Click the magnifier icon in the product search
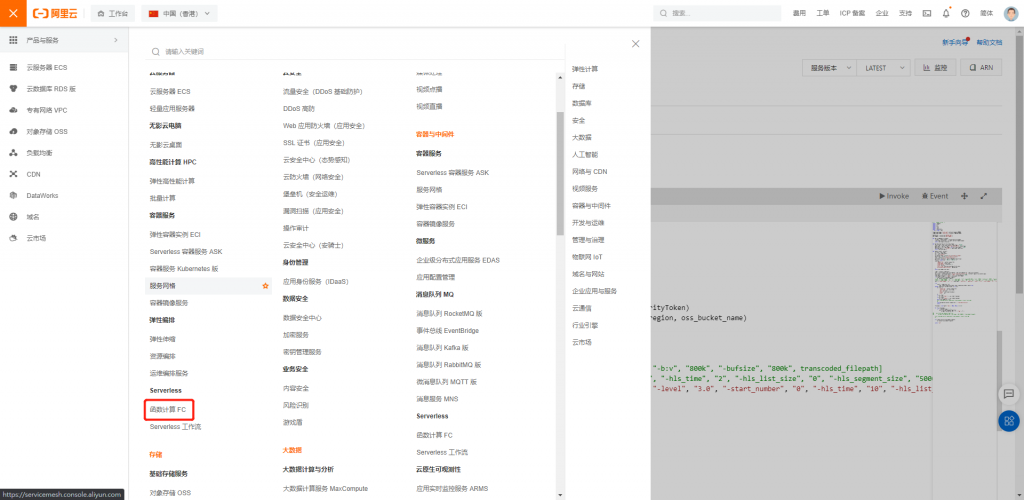The image size is (1024, 500). click(155, 52)
